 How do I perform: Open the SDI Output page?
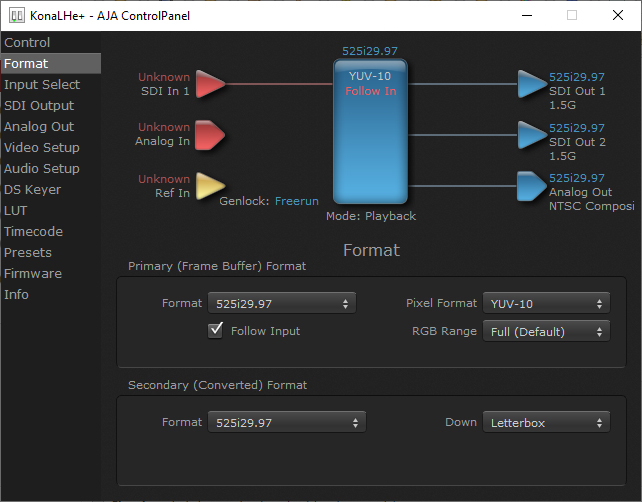51,105
